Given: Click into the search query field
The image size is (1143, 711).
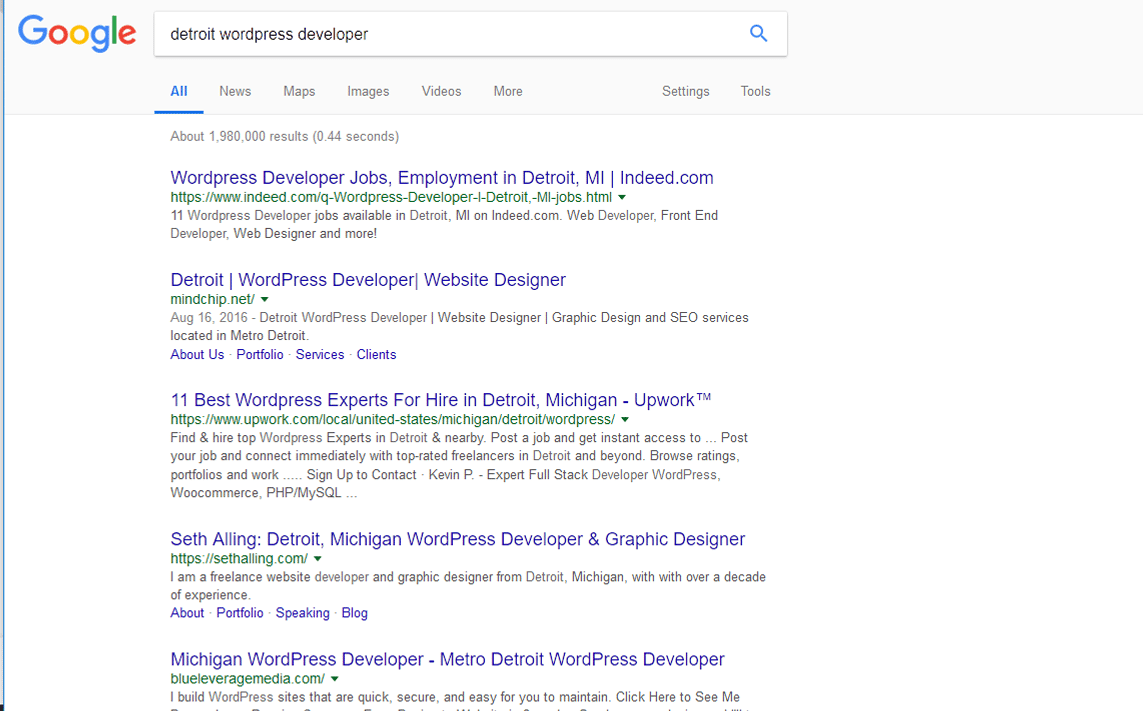Looking at the screenshot, I should coord(450,34).
